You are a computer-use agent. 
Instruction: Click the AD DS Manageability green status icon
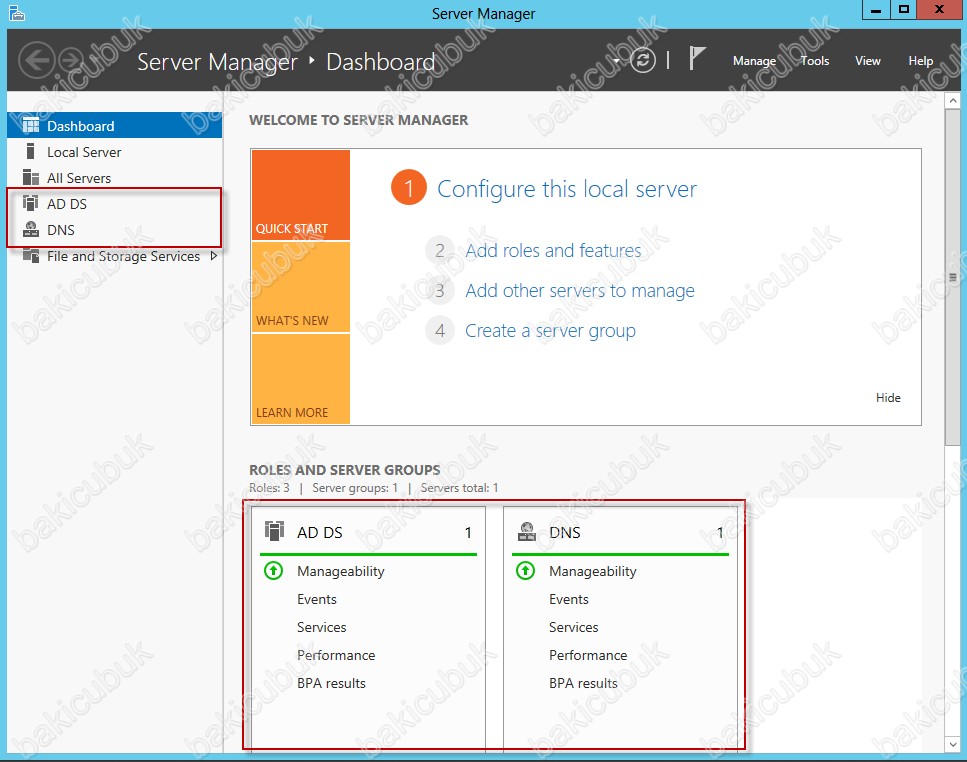tap(273, 570)
